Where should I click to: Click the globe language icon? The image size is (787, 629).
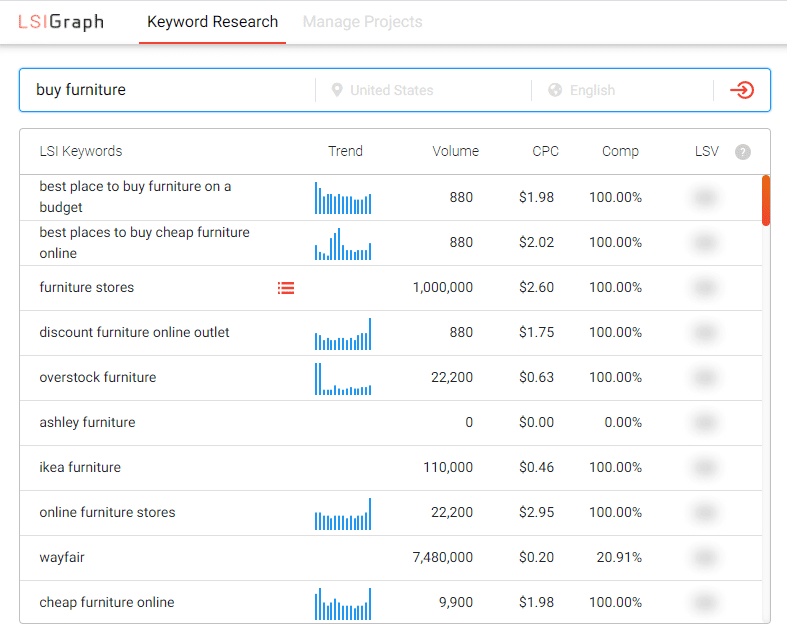coord(556,90)
